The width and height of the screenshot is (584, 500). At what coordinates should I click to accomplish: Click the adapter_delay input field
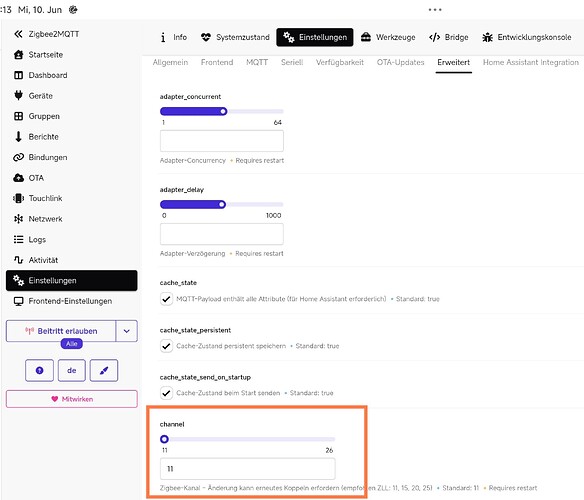pos(222,234)
